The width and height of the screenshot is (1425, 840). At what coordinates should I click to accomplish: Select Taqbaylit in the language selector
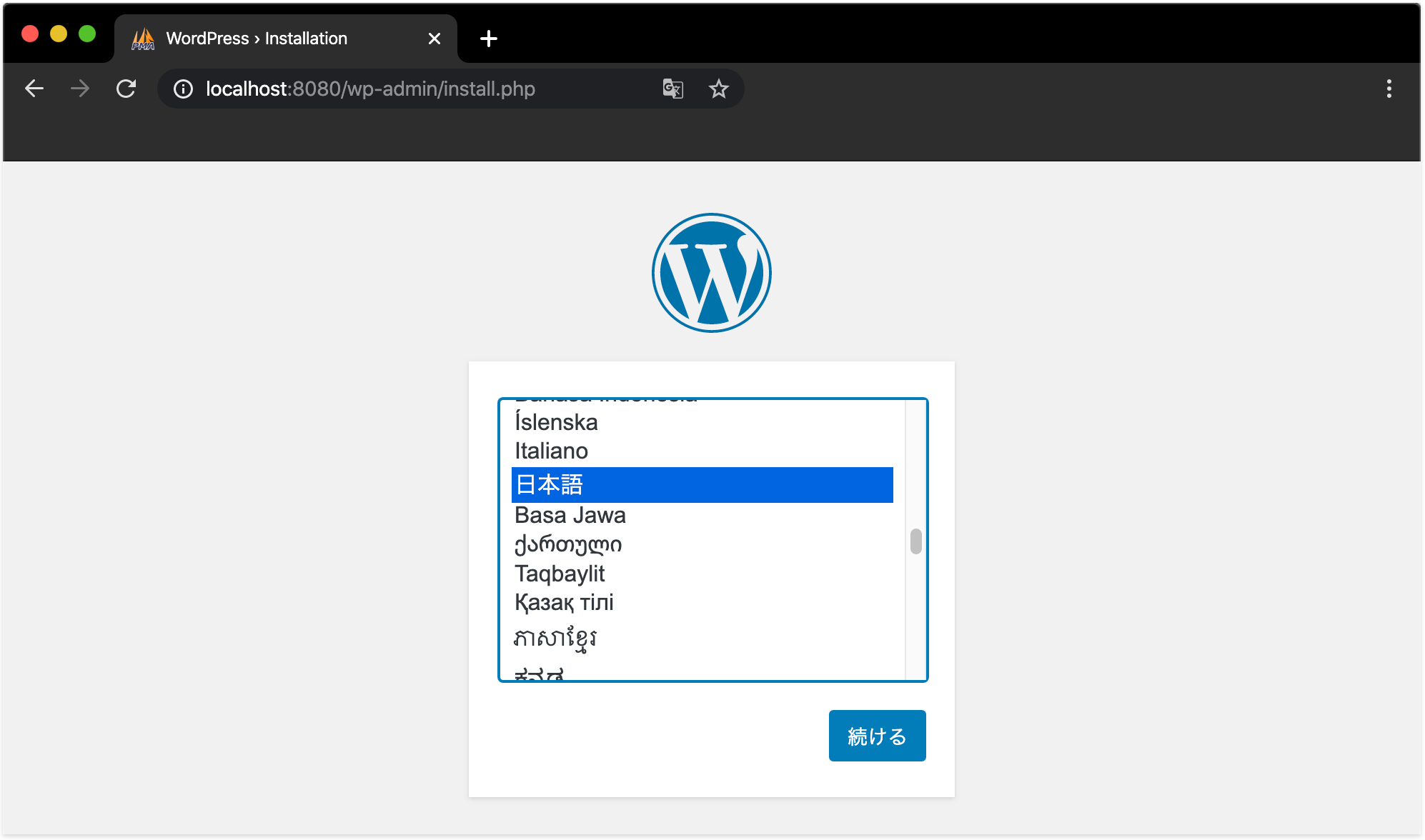point(559,573)
